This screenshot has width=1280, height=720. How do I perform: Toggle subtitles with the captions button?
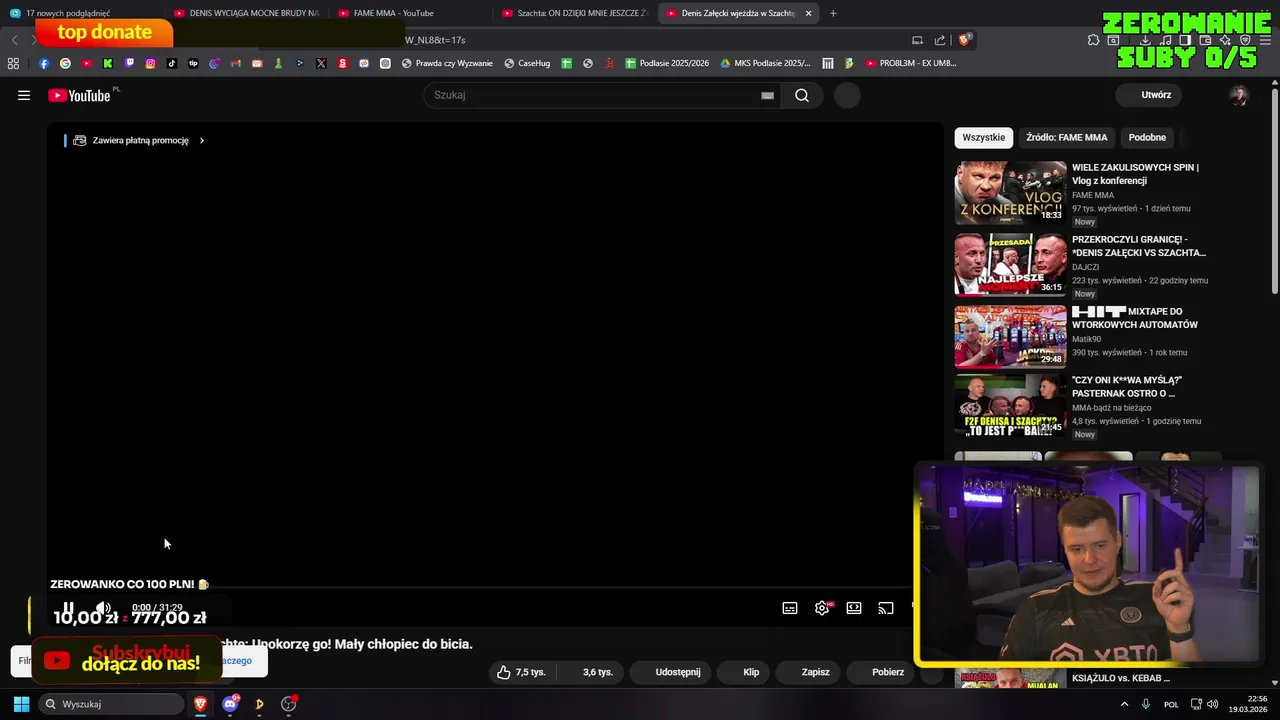pyautogui.click(x=790, y=608)
